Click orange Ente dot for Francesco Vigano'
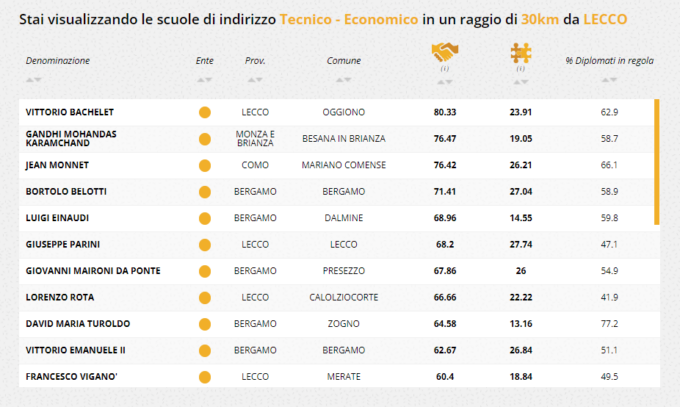This screenshot has width=680, height=407. coord(205,376)
